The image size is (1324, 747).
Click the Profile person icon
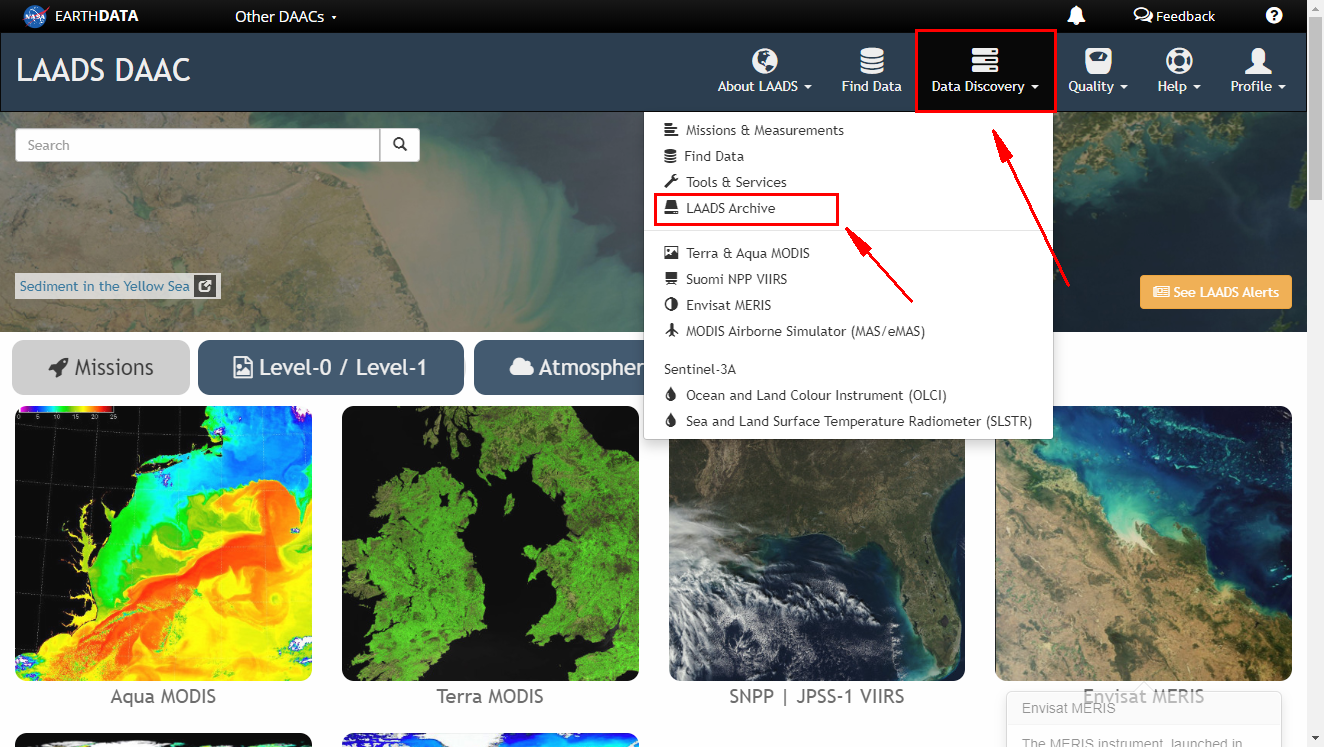click(1258, 61)
